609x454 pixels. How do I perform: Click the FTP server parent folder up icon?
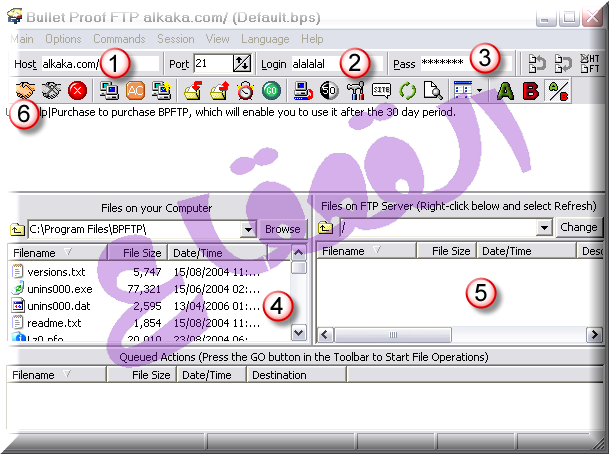tap(325, 227)
